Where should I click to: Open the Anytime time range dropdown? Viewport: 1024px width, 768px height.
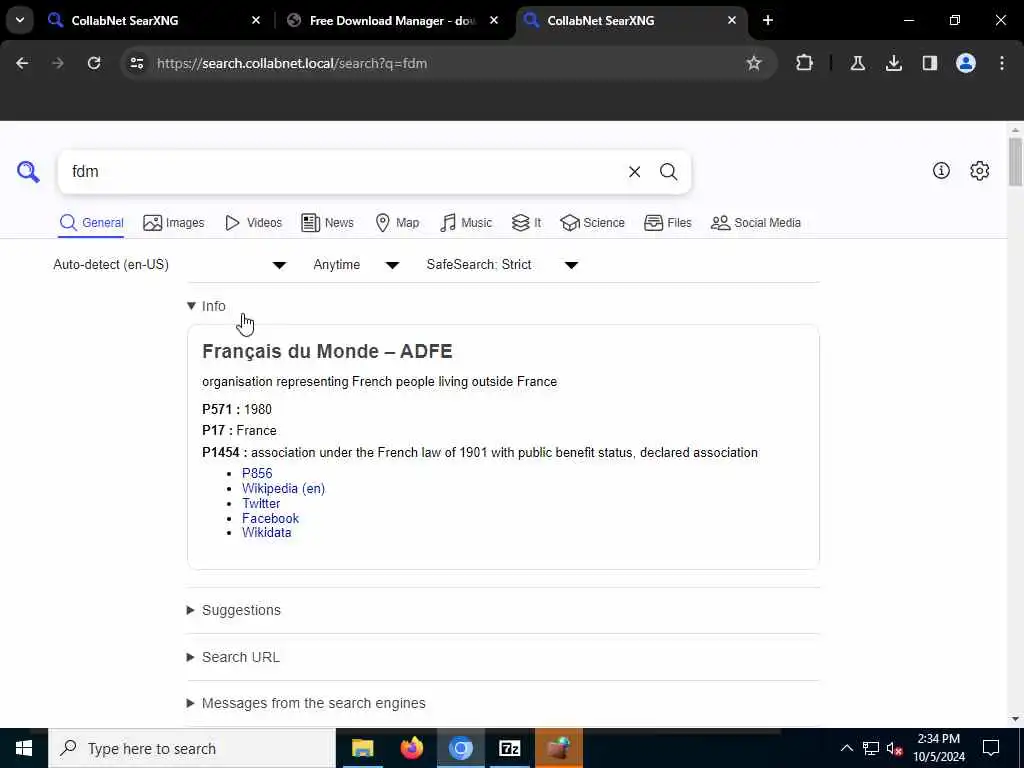(356, 264)
